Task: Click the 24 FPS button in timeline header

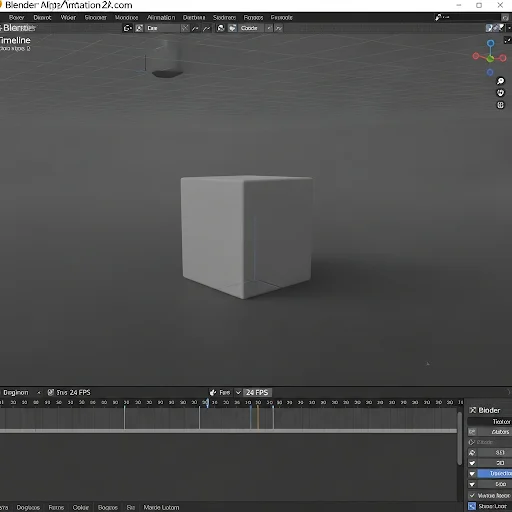Action: tap(257, 393)
